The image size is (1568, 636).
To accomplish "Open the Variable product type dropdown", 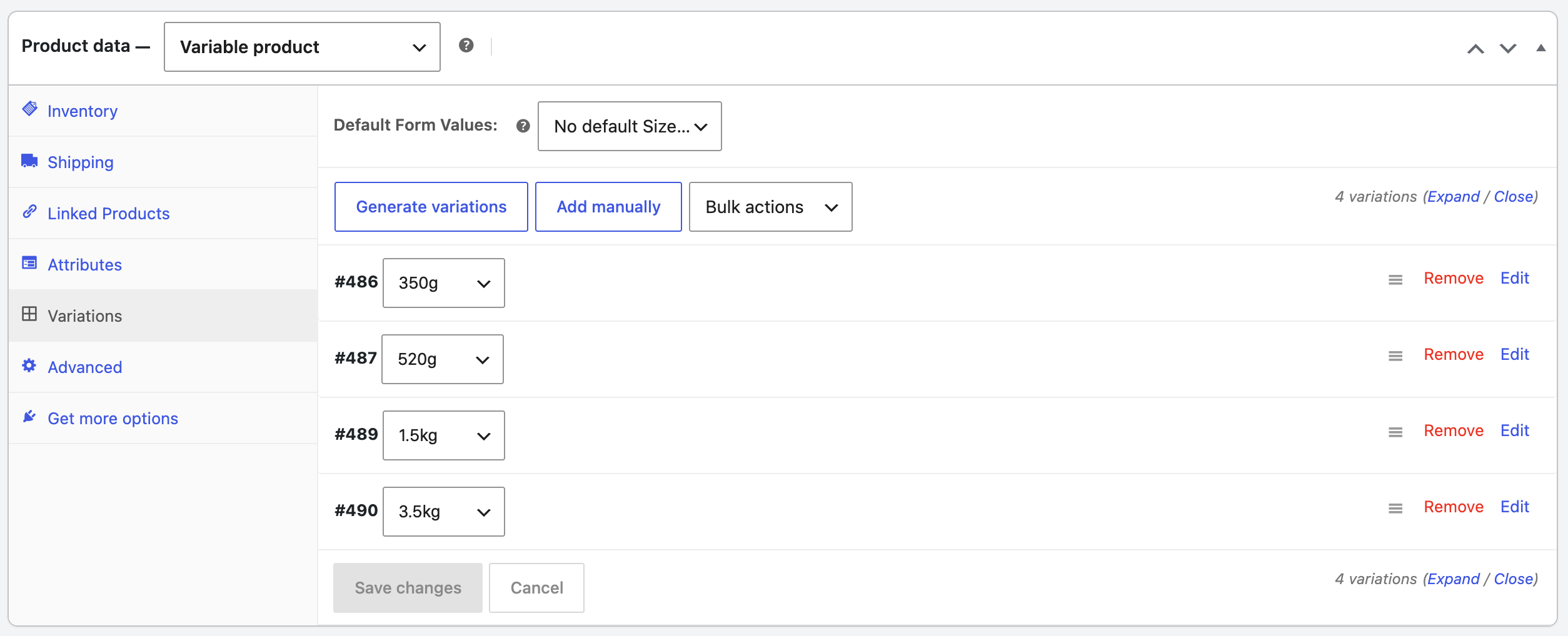I will coord(302,47).
